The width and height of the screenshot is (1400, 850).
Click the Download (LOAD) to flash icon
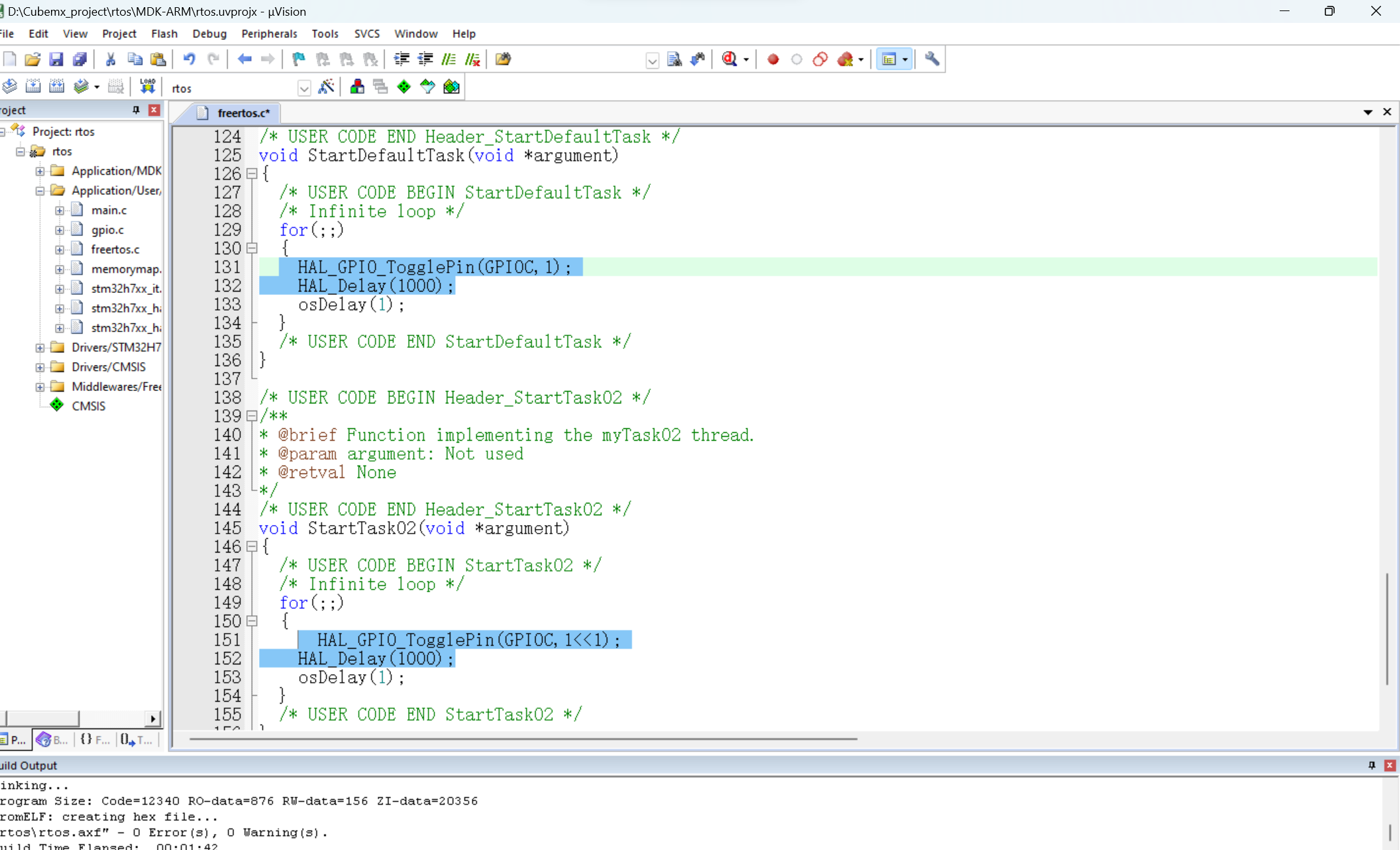(147, 86)
